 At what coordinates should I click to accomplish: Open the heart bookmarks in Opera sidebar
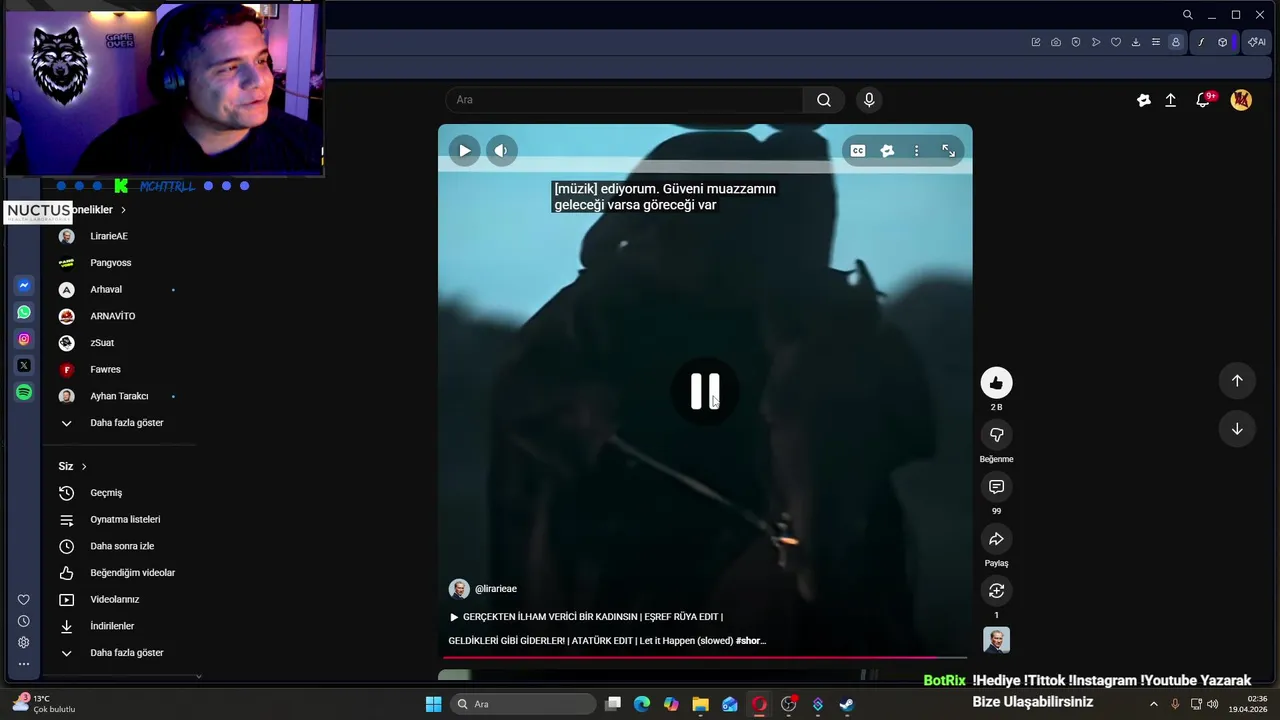24,600
